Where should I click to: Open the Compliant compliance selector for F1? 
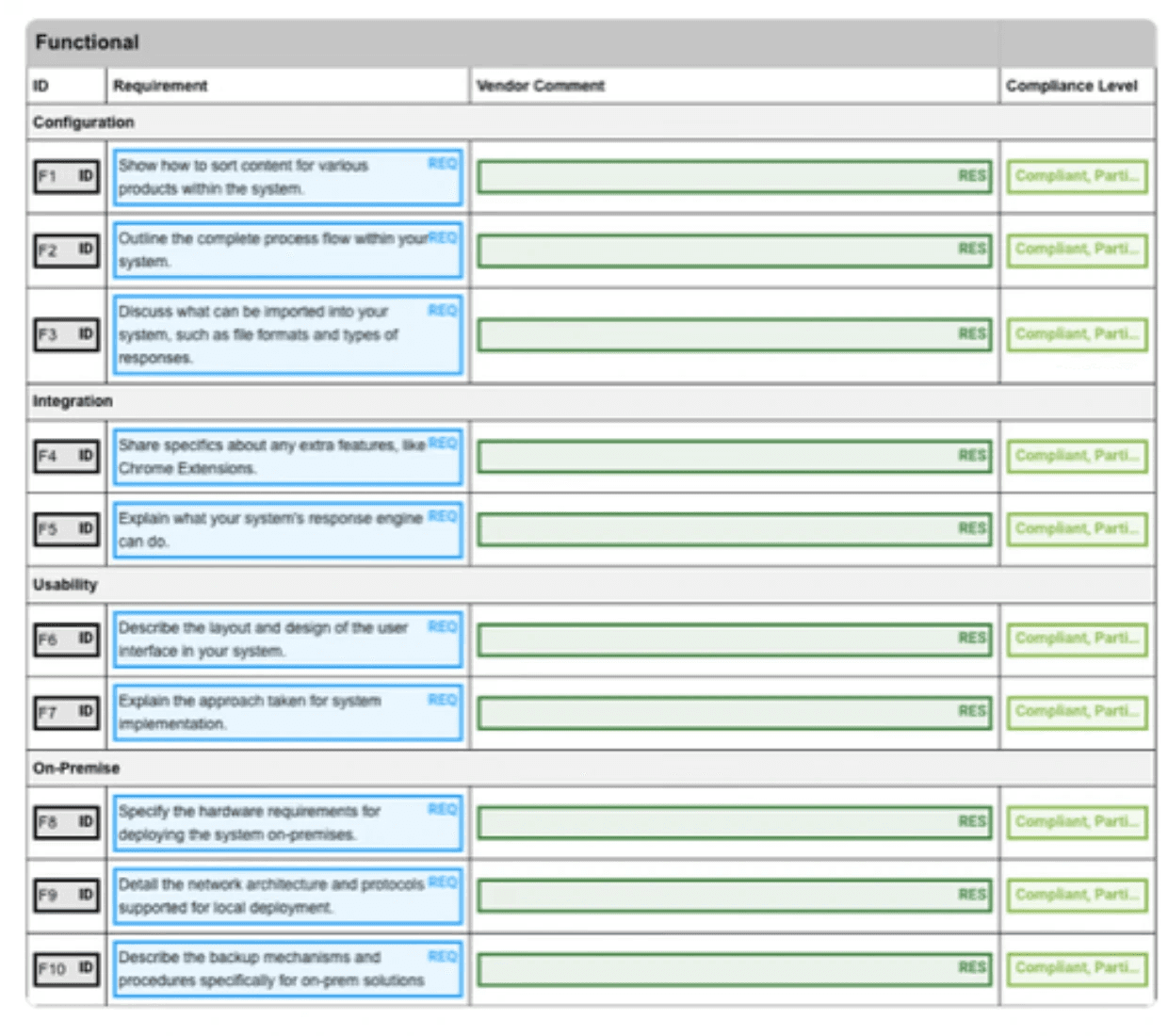click(1077, 176)
